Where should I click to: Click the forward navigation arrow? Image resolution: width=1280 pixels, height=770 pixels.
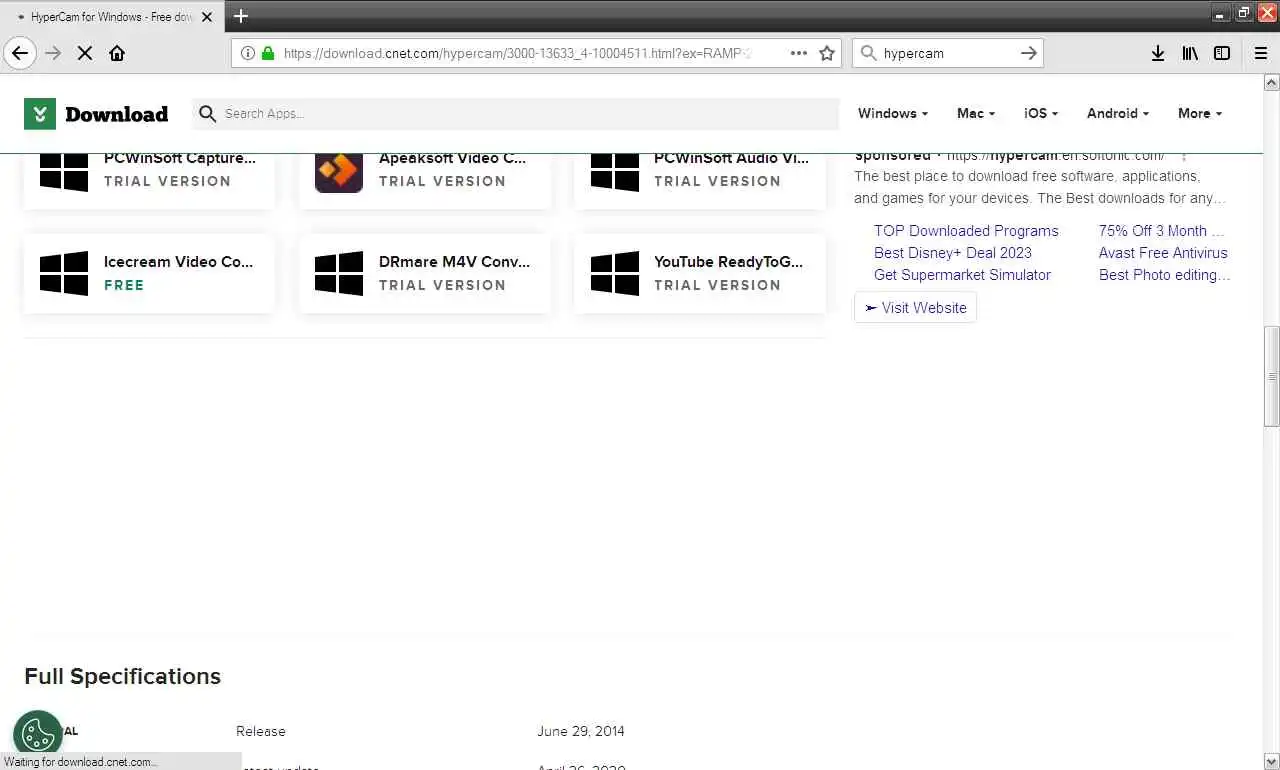click(54, 53)
